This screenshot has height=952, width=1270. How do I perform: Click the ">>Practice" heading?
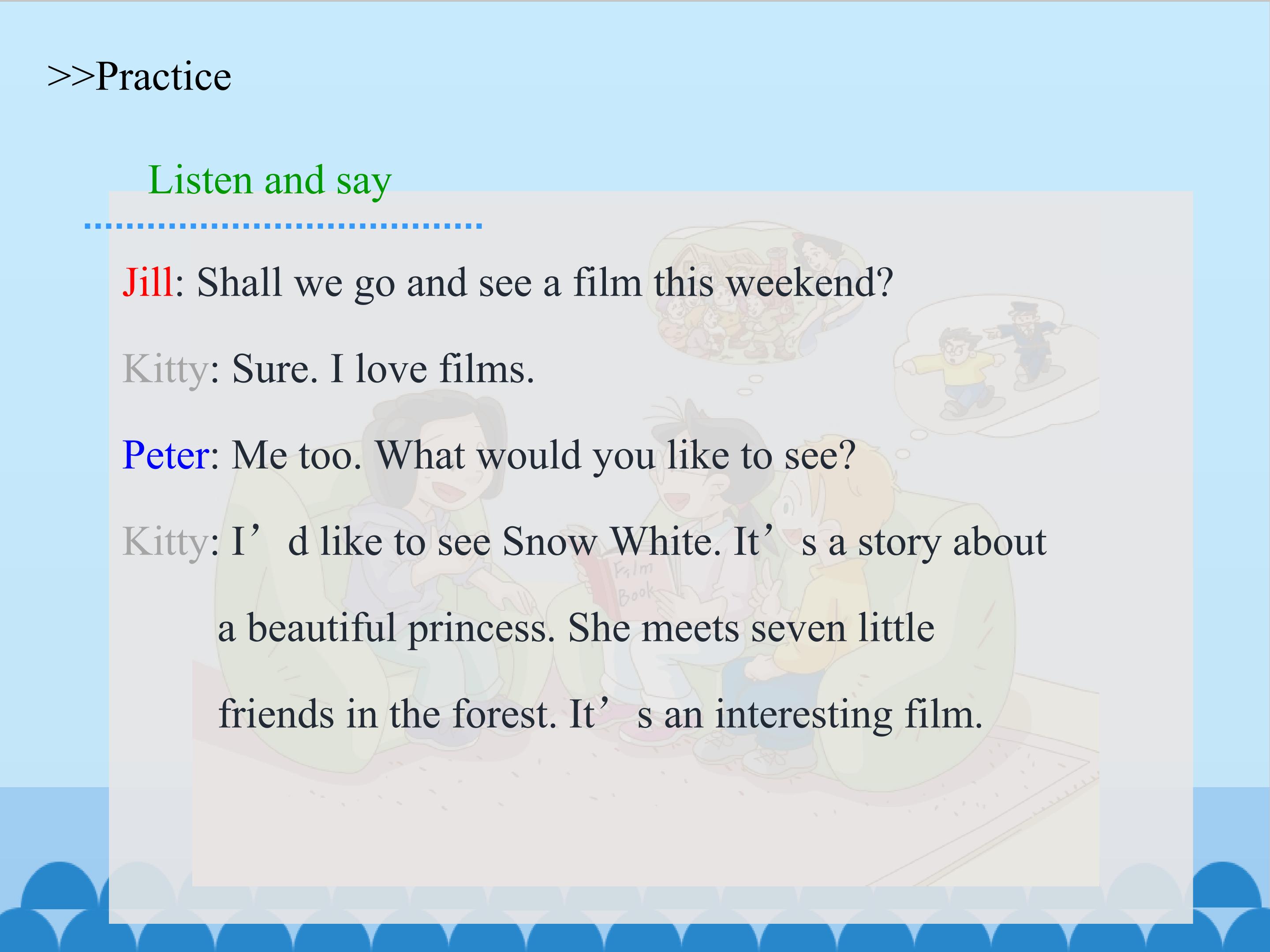click(139, 76)
